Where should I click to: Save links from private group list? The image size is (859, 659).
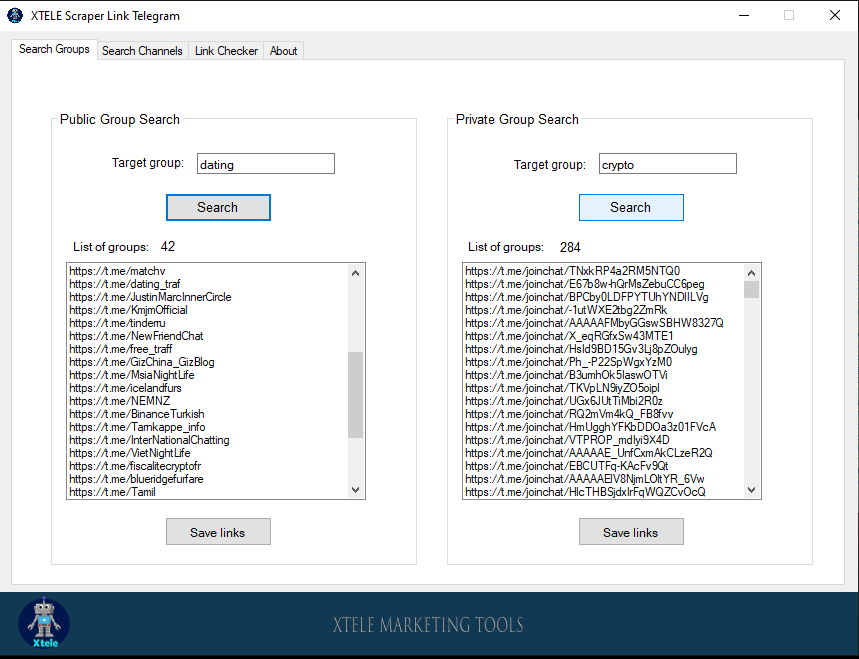[631, 532]
